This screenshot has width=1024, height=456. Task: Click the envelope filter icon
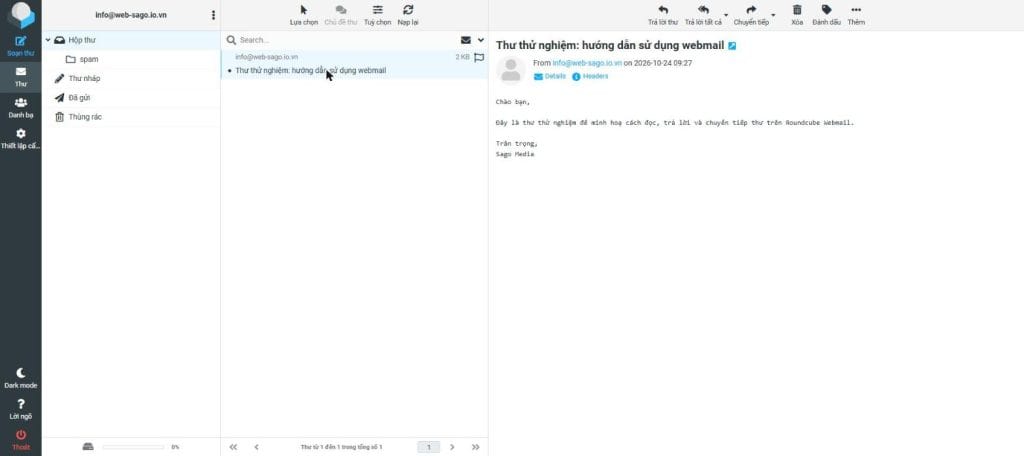466,40
